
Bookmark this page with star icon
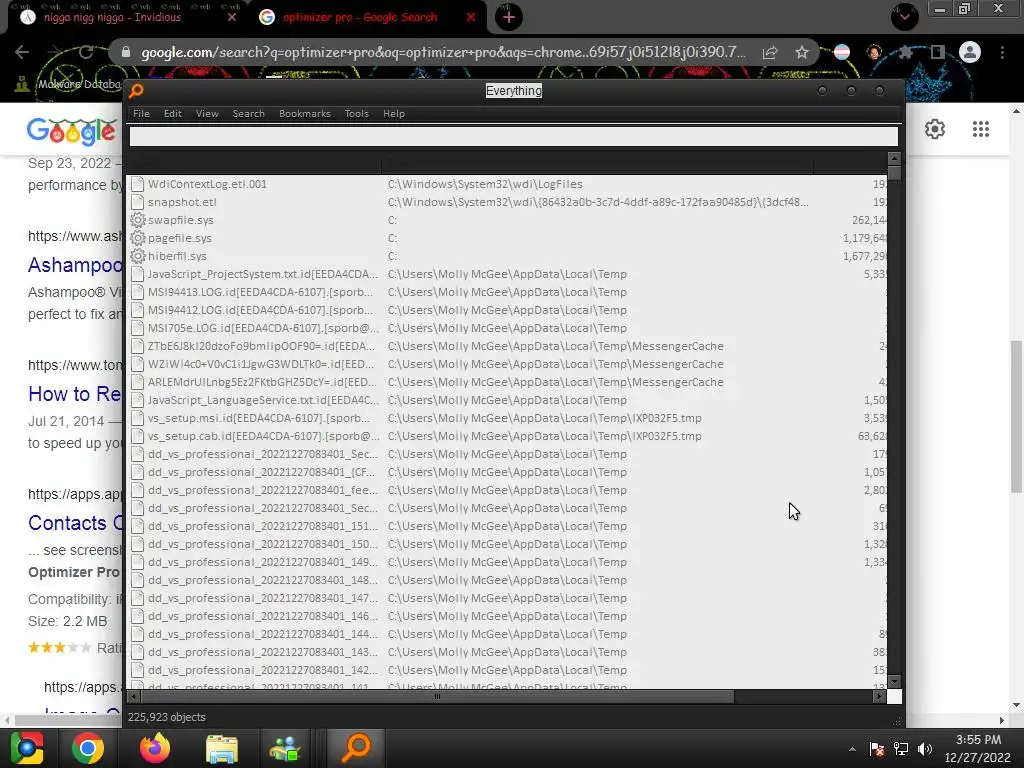click(802, 52)
